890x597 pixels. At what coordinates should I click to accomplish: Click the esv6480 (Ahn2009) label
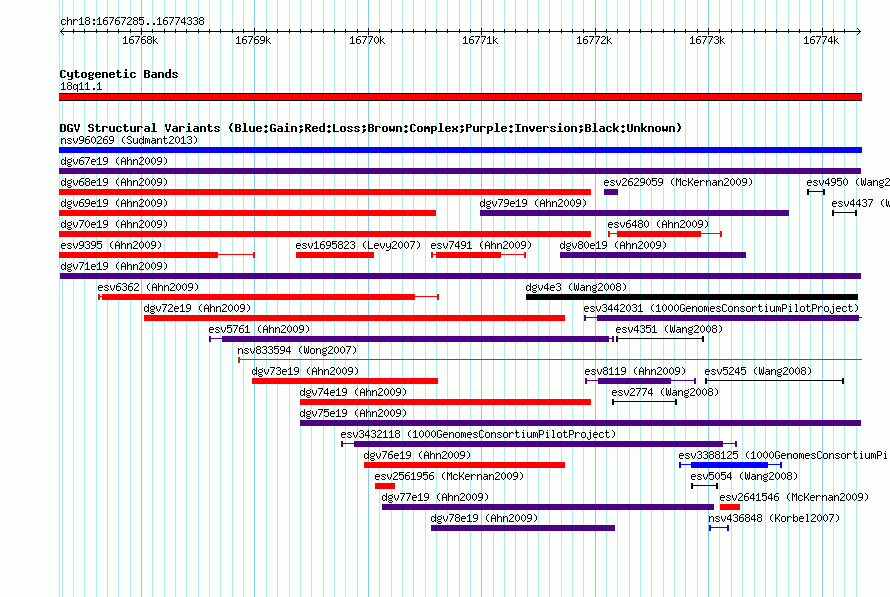pyautogui.click(x=658, y=224)
